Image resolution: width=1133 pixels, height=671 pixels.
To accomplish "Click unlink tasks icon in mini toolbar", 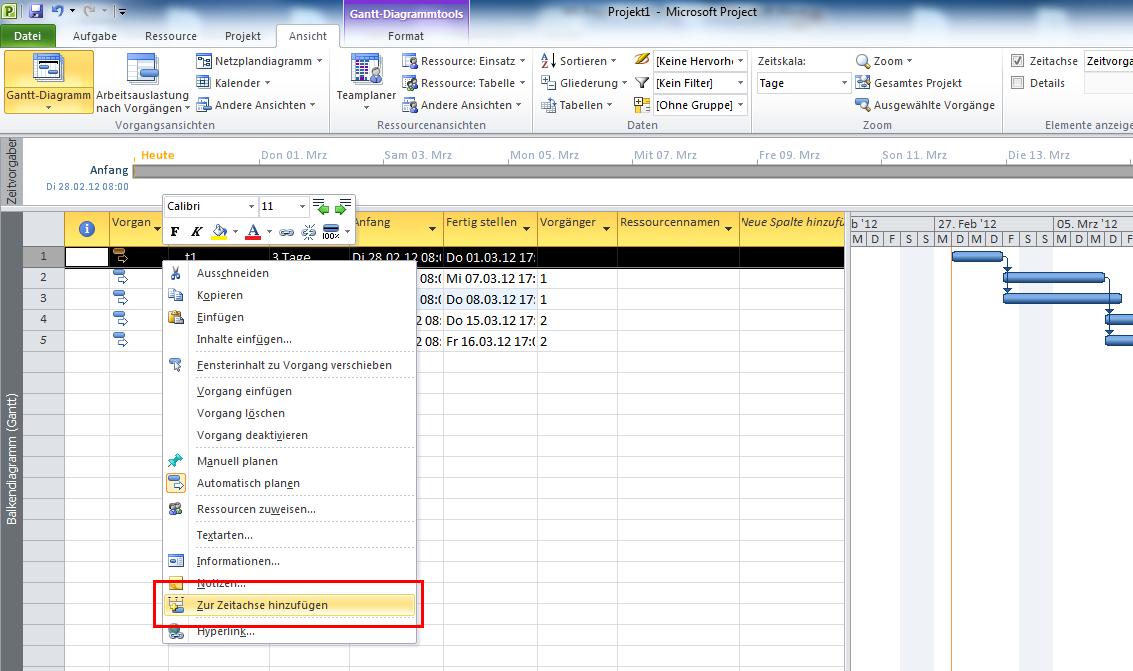I will [x=309, y=232].
